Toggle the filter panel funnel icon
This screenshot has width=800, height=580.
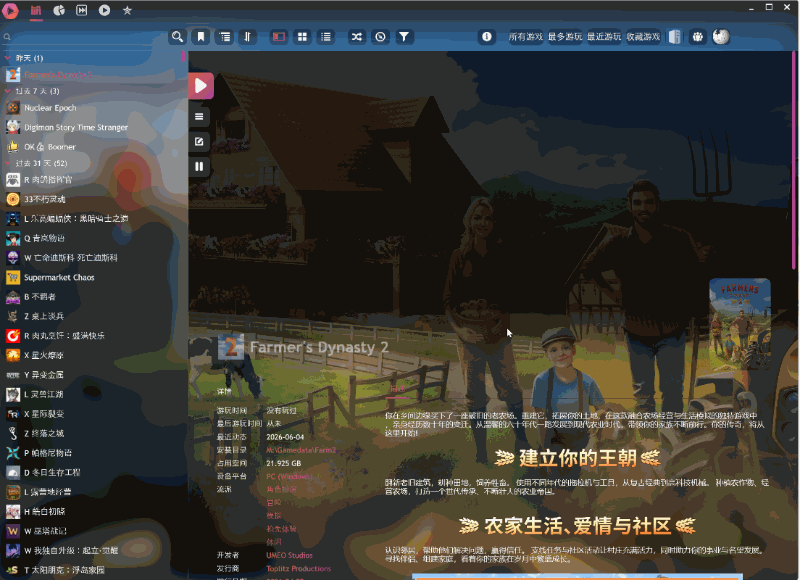point(404,37)
